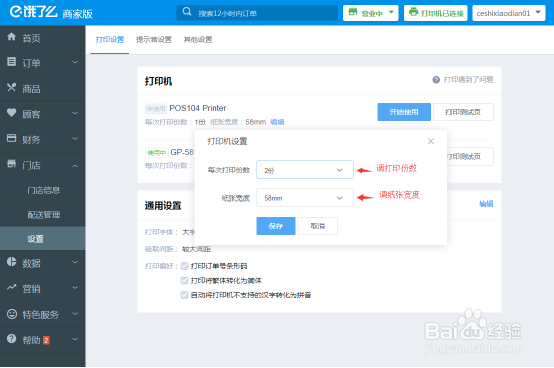
Task: Switch to the 打印设置 tab
Action: click(x=110, y=40)
